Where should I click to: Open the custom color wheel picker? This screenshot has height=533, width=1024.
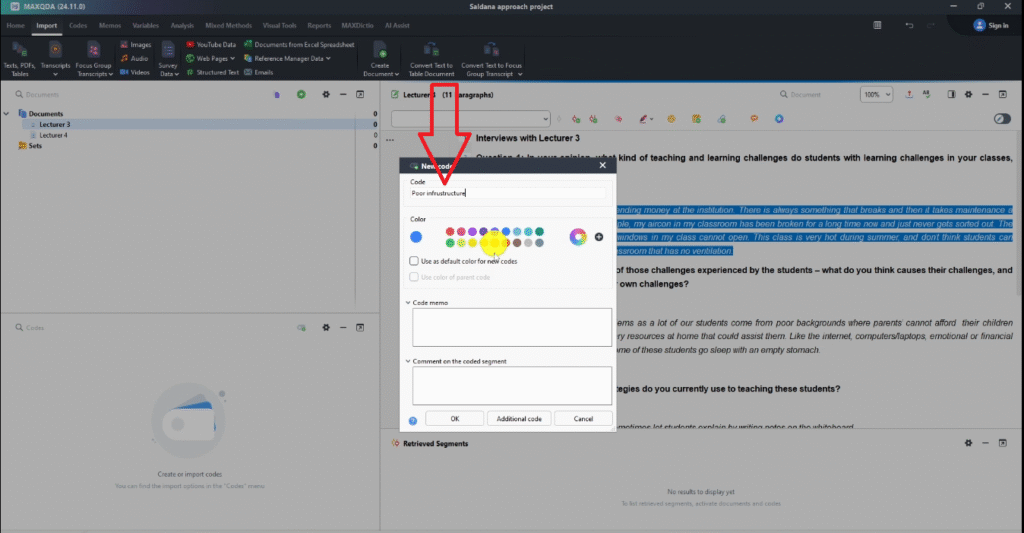(x=577, y=237)
